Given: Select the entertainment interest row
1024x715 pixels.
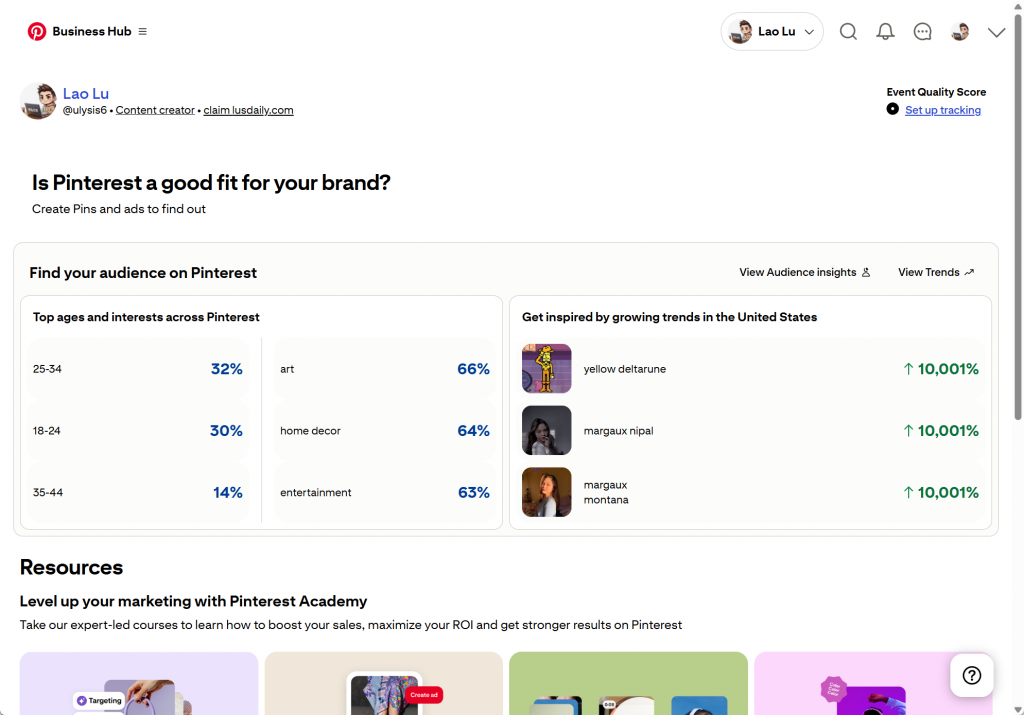Looking at the screenshot, I should pos(385,492).
